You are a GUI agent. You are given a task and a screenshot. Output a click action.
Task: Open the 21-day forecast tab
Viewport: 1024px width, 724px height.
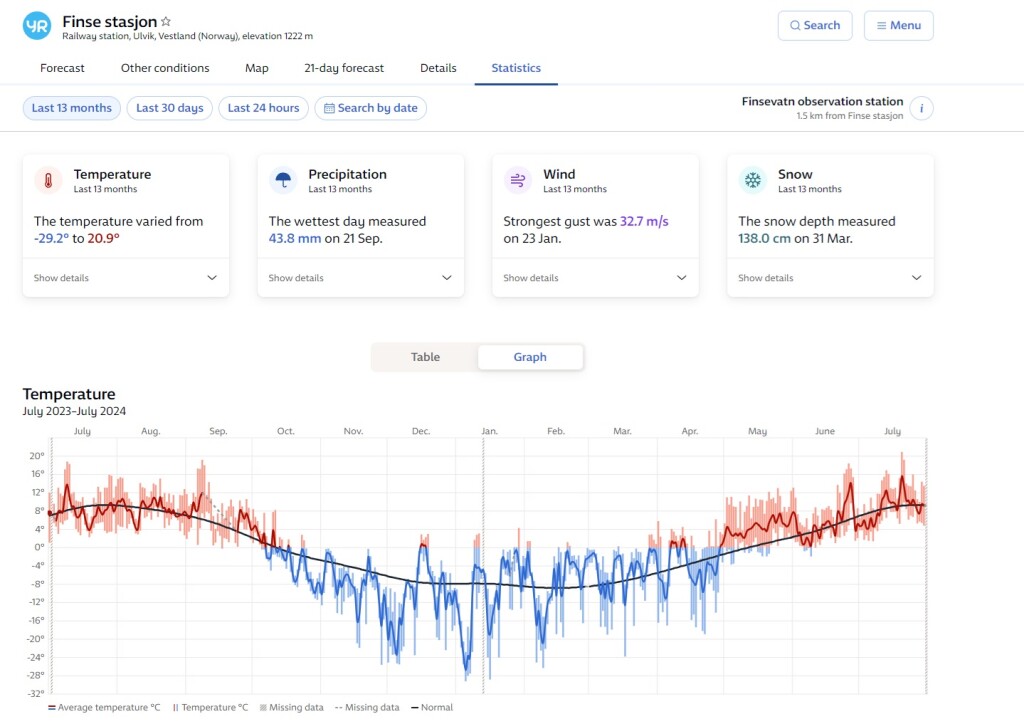[344, 68]
